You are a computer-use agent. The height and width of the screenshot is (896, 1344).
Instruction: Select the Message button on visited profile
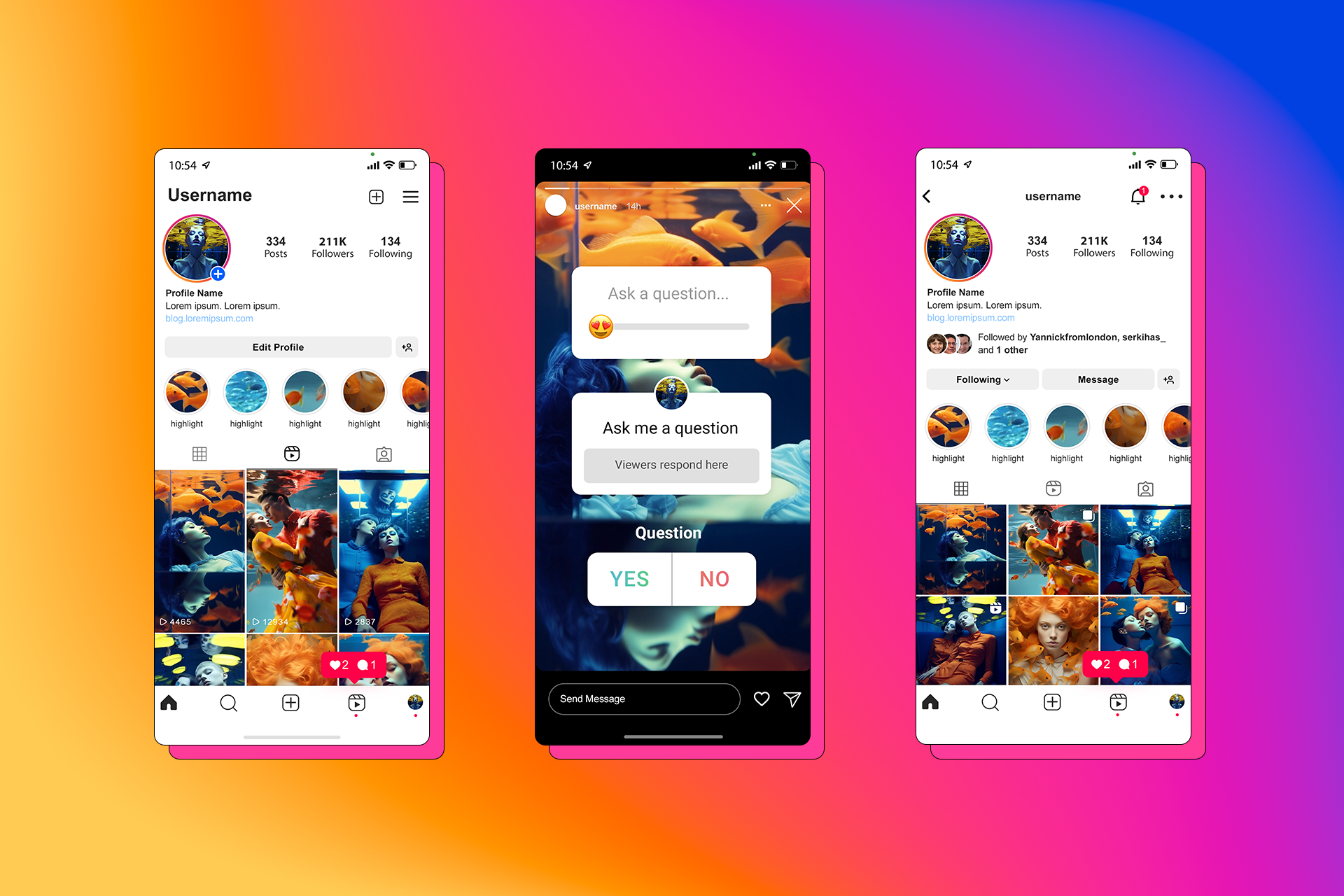click(x=1098, y=379)
